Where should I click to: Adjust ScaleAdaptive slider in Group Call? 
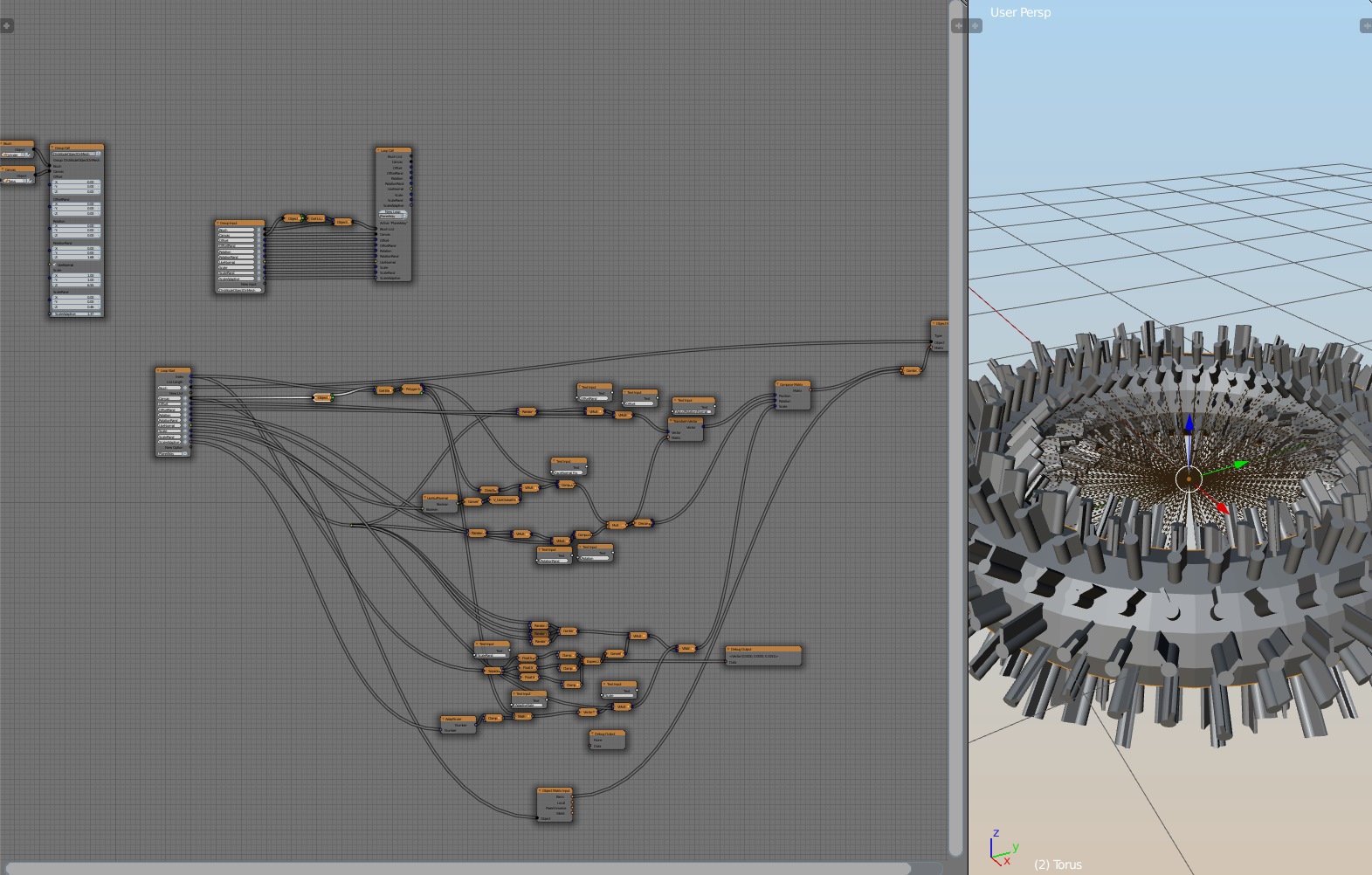point(76,313)
